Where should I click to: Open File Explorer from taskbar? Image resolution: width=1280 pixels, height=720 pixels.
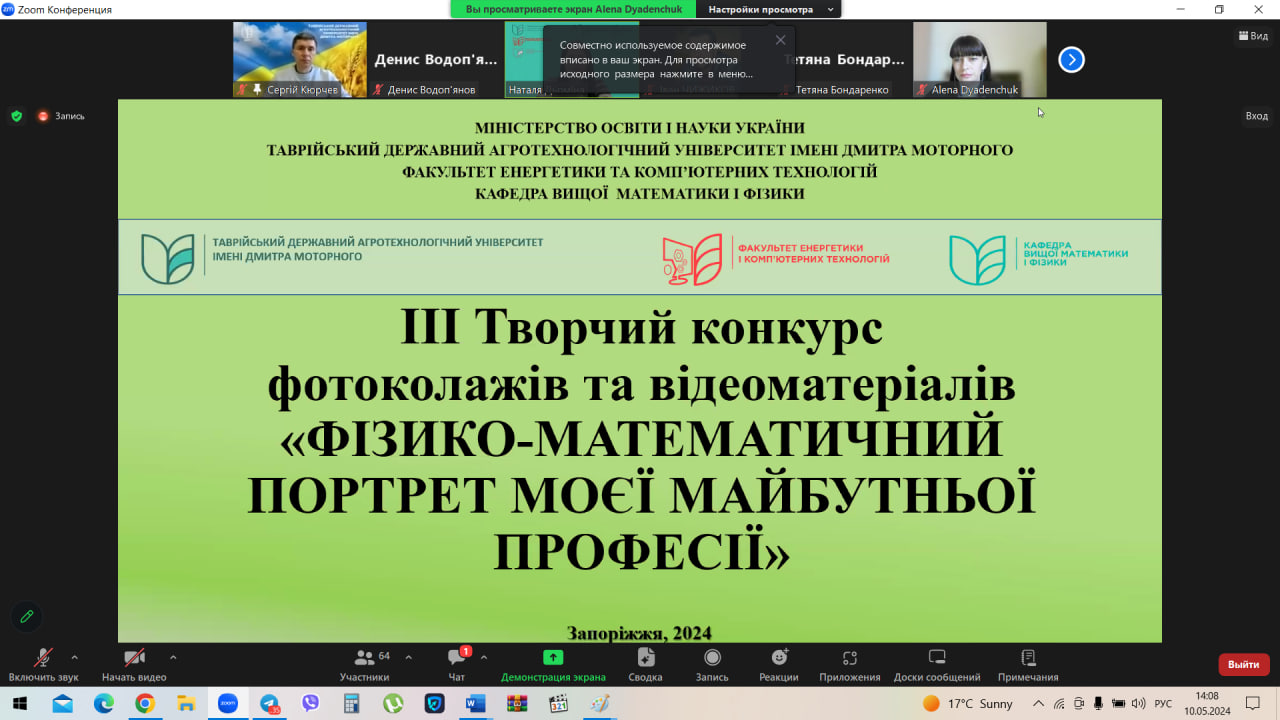(186, 704)
